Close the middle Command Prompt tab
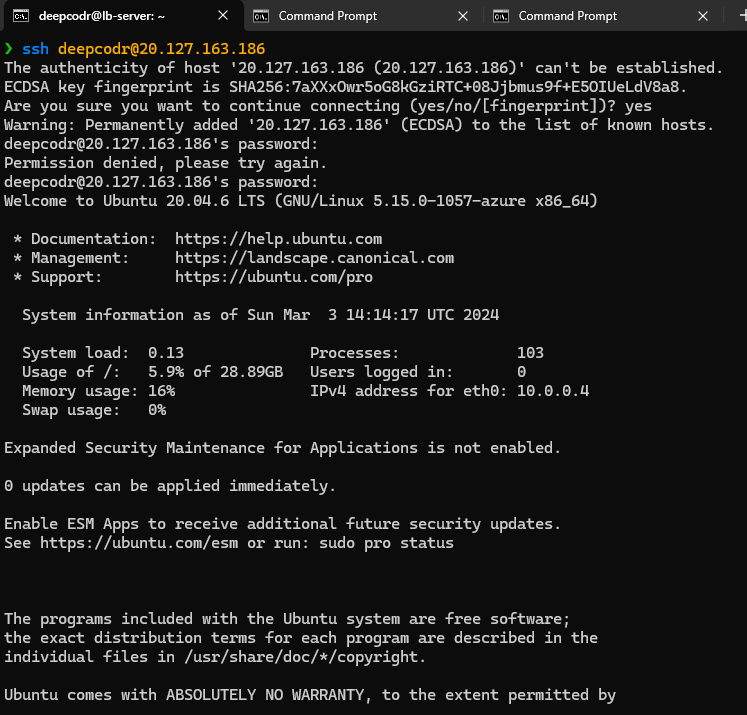Viewport: 747px width, 715px height. pyautogui.click(x=463, y=16)
